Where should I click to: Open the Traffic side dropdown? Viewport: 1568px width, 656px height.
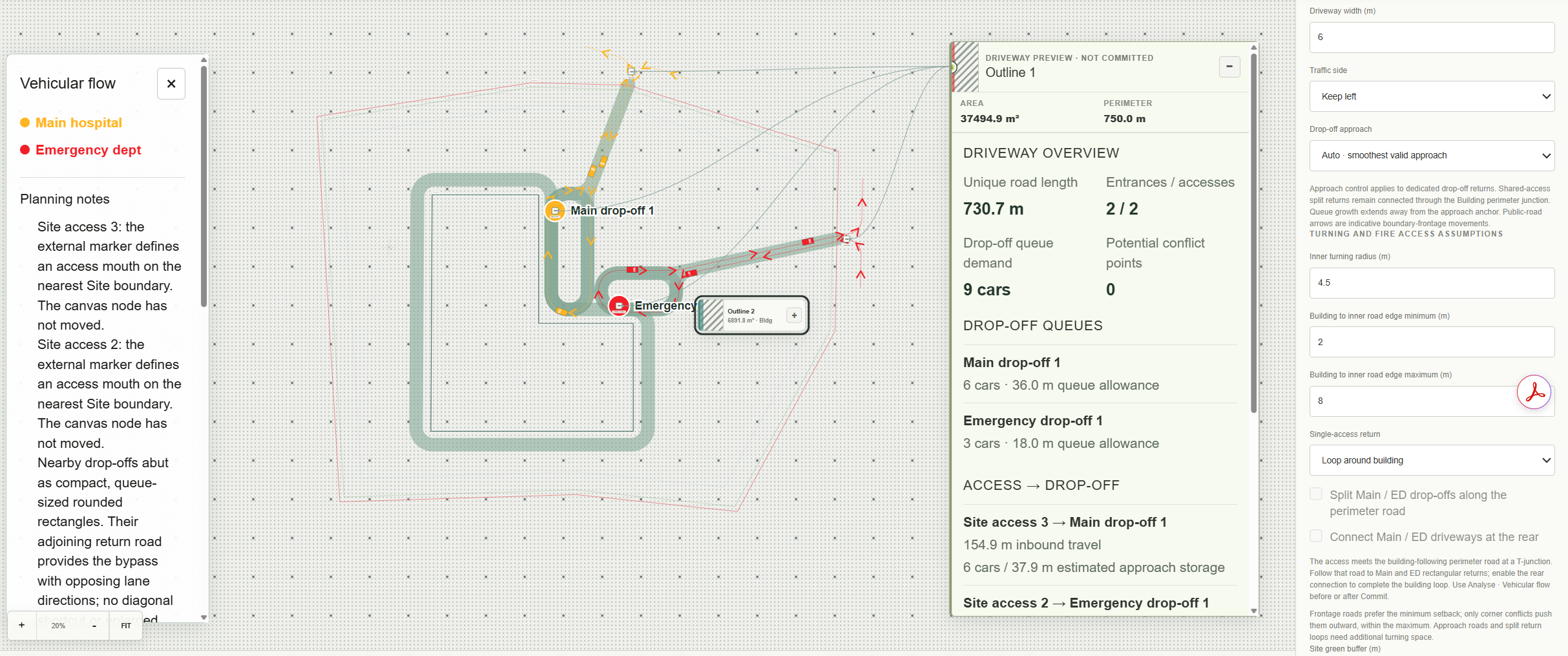click(1432, 96)
